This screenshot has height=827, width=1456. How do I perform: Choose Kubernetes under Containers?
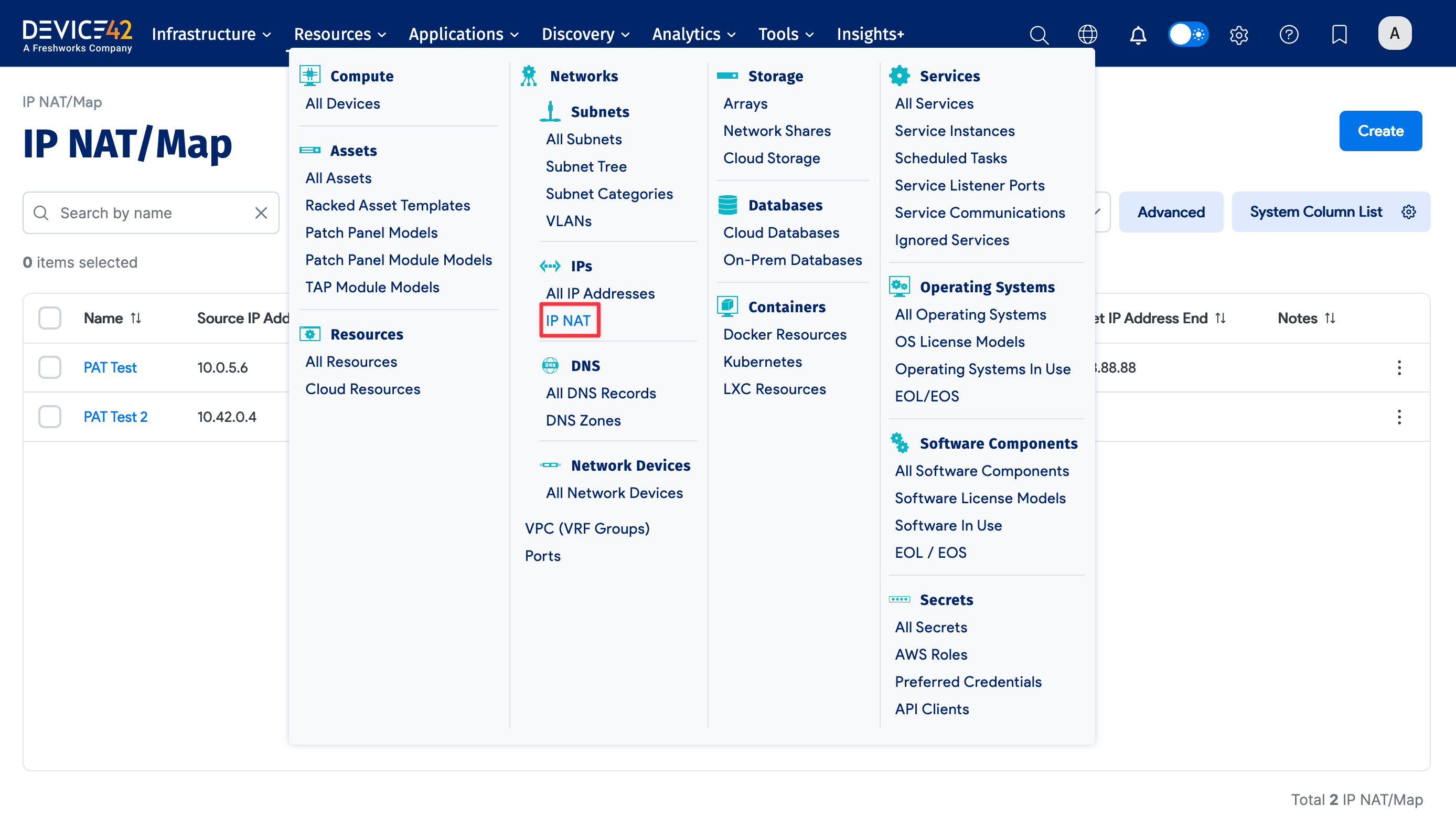pos(762,362)
